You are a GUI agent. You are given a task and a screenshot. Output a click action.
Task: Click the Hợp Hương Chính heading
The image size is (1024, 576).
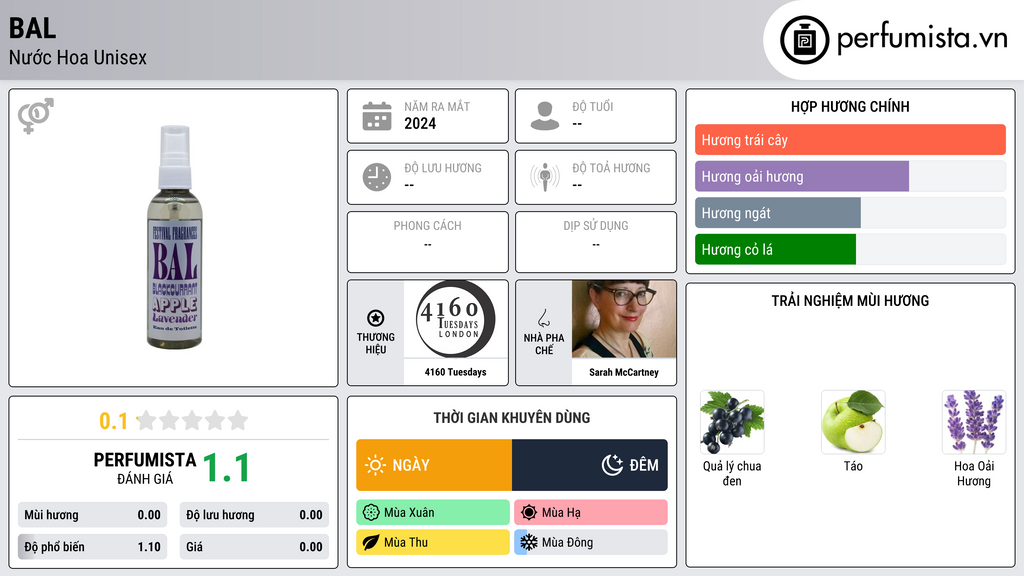point(850,106)
